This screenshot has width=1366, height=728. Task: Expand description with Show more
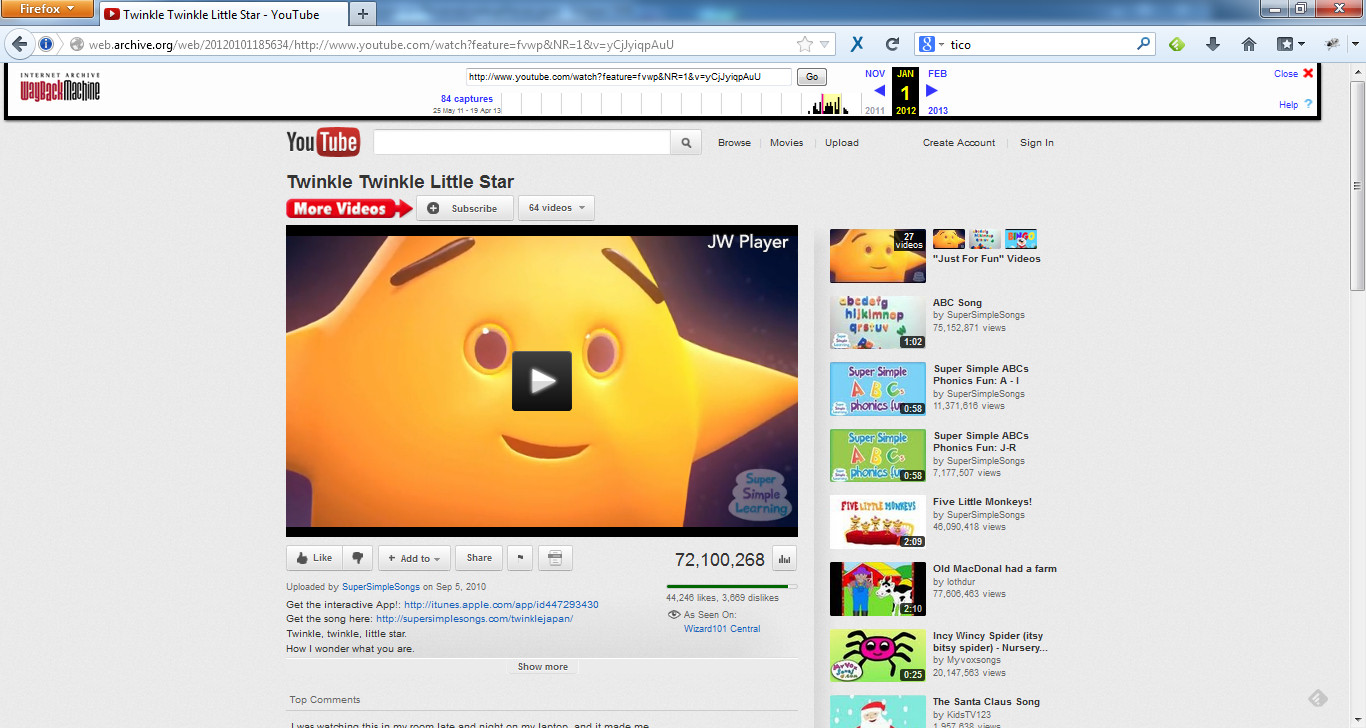tap(543, 667)
